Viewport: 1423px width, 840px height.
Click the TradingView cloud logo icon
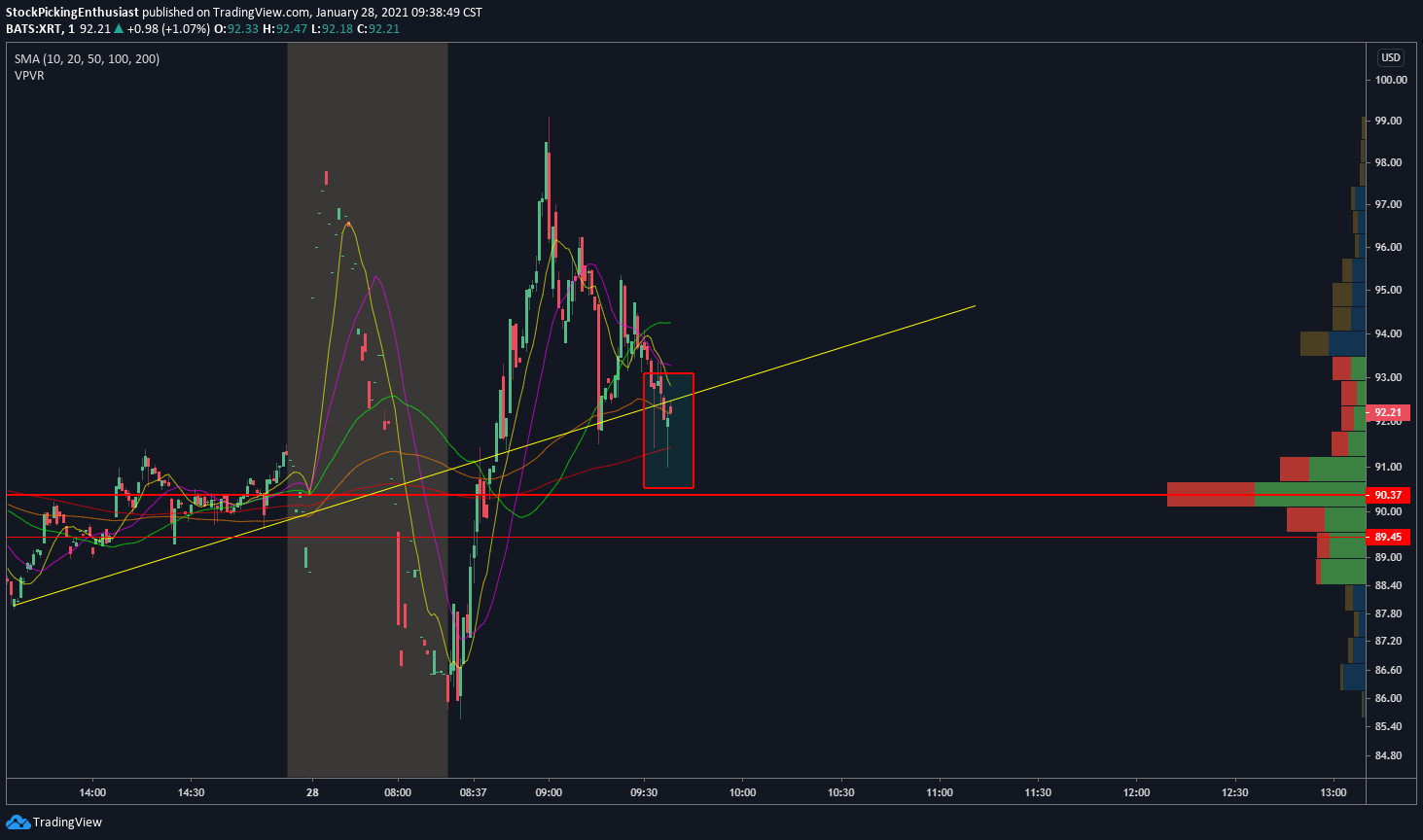tap(18, 822)
